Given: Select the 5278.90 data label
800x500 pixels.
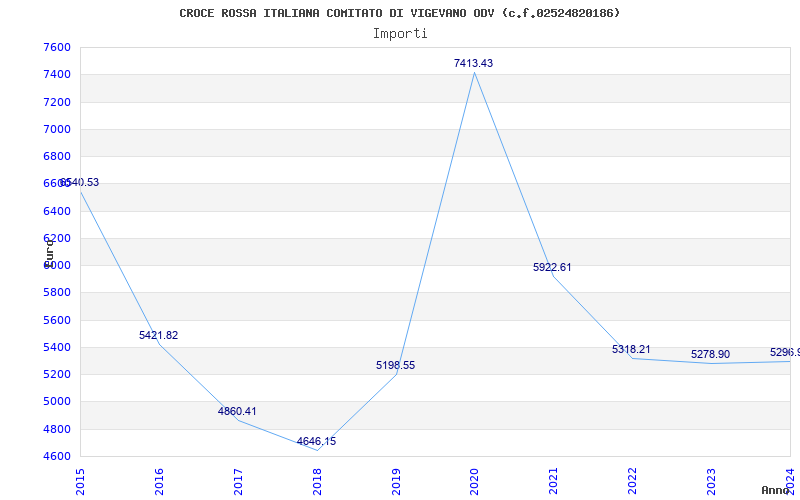Looking at the screenshot, I should (710, 354).
